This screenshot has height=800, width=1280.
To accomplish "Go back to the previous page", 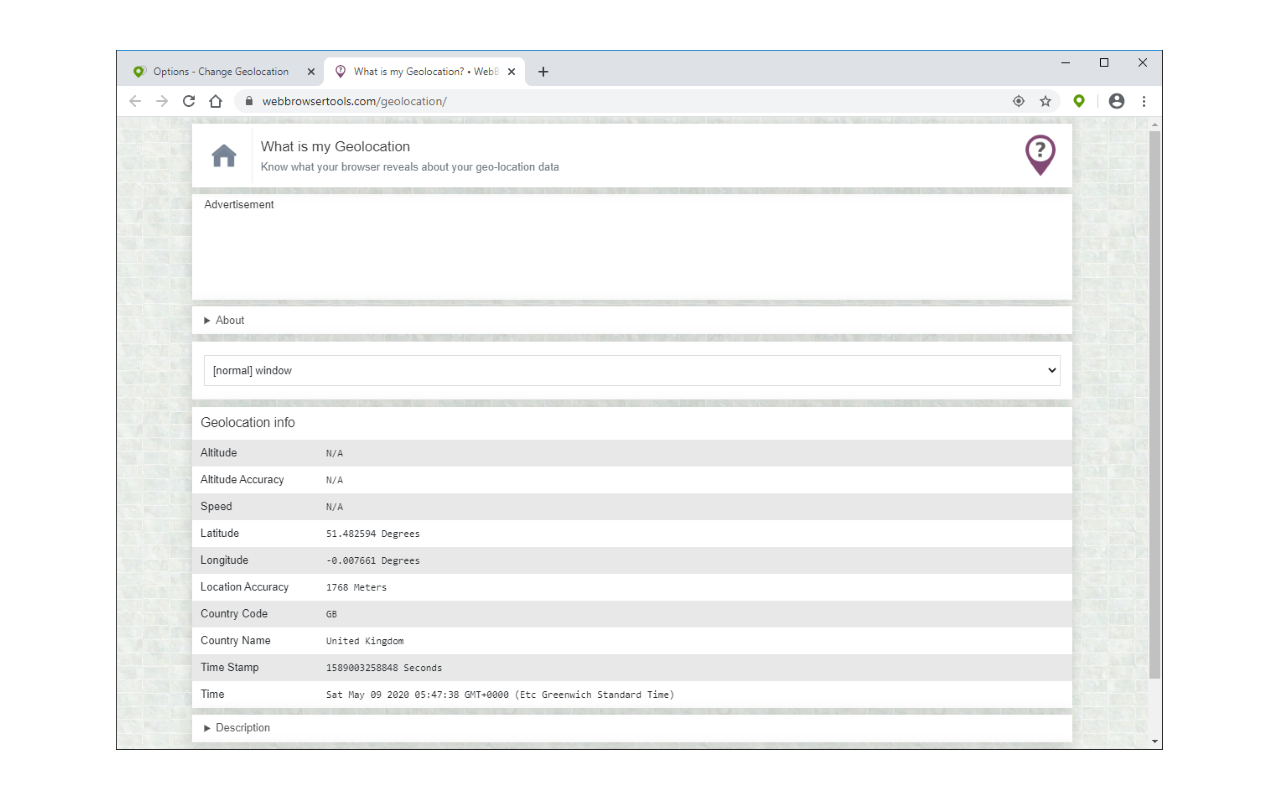I will point(135,101).
